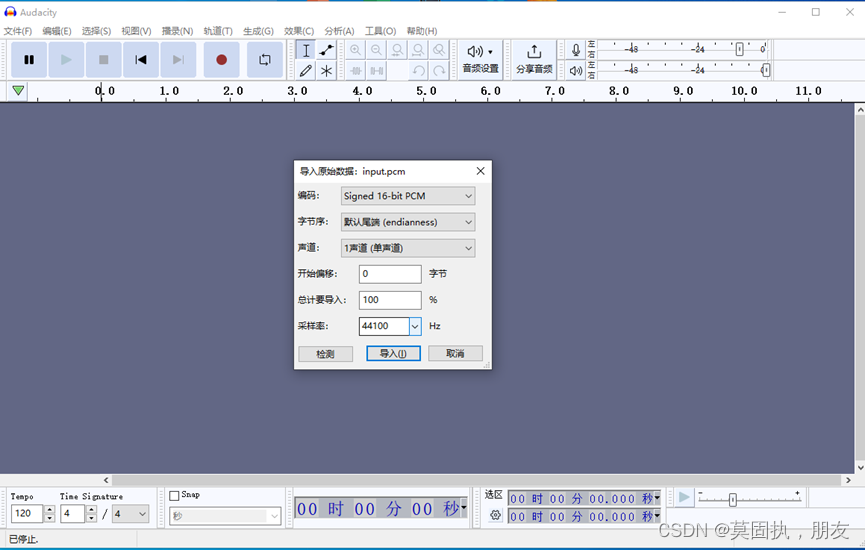Adjust the playback level slider

click(x=766, y=70)
